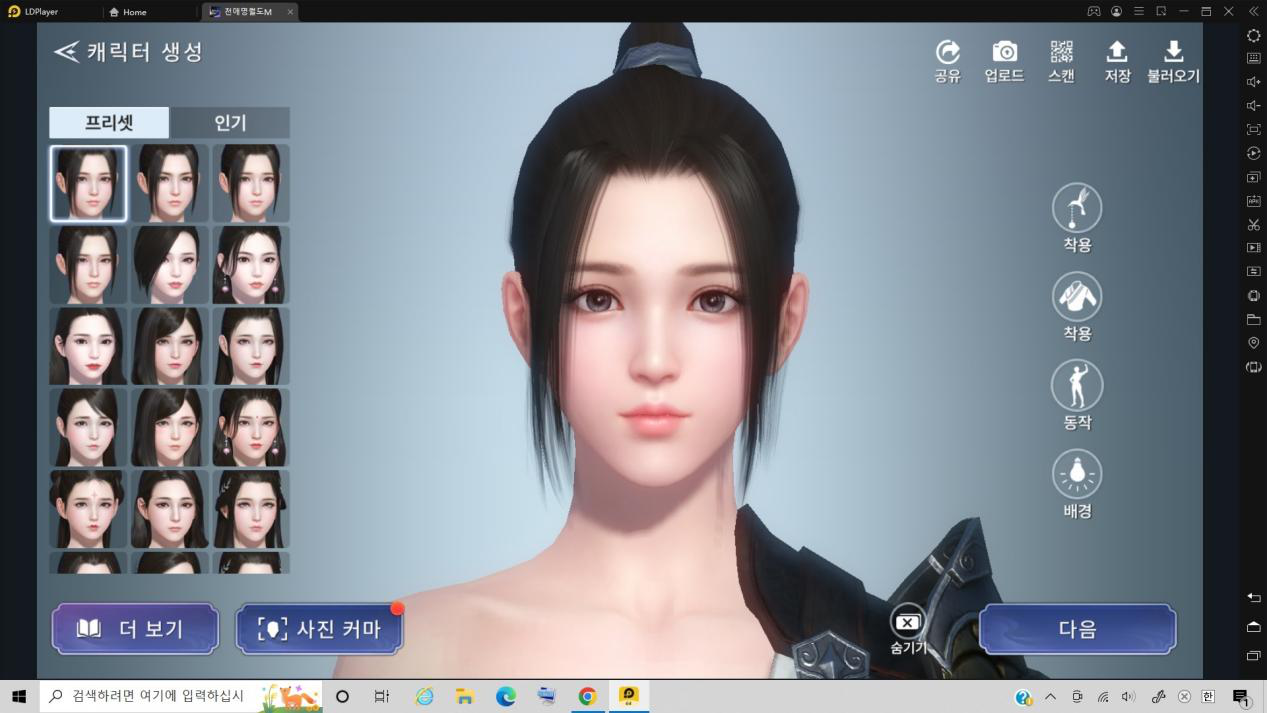Rotate the screen from the sidebar
This screenshot has width=1267, height=713.
coord(1253,367)
